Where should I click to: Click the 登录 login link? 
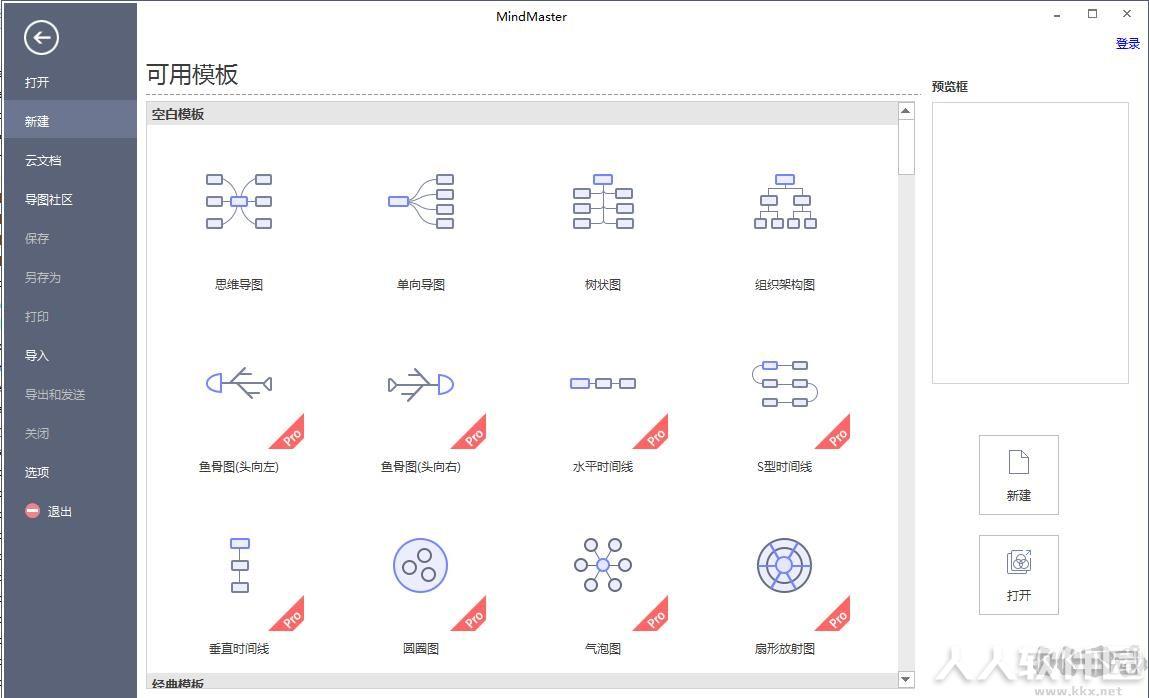(1127, 43)
